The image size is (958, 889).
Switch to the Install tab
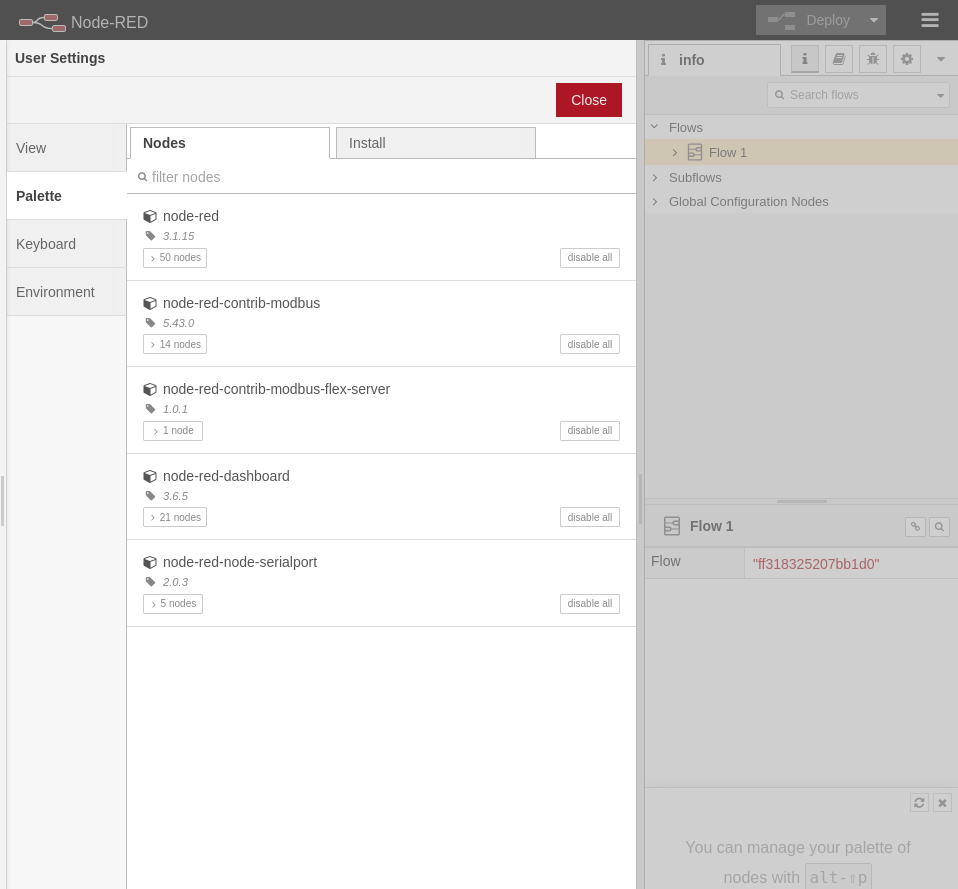(435, 143)
